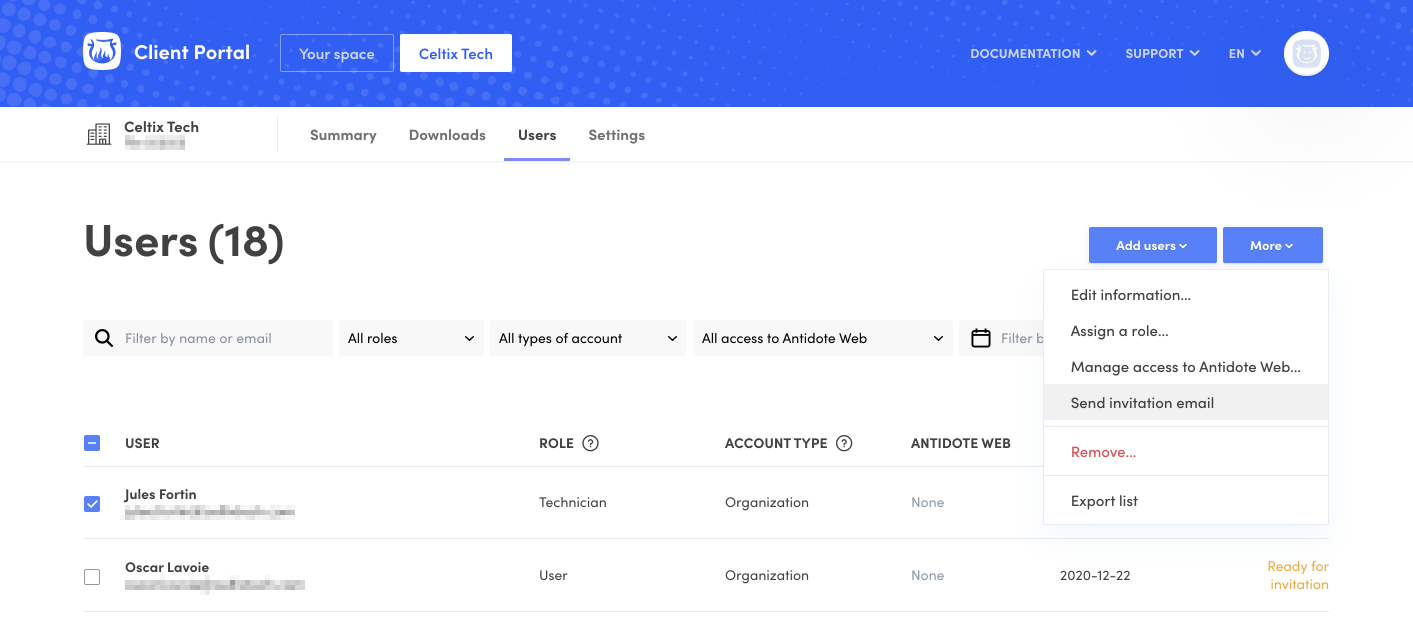Choose Export list from the menu
The height and width of the screenshot is (622, 1413).
[x=1186, y=501]
